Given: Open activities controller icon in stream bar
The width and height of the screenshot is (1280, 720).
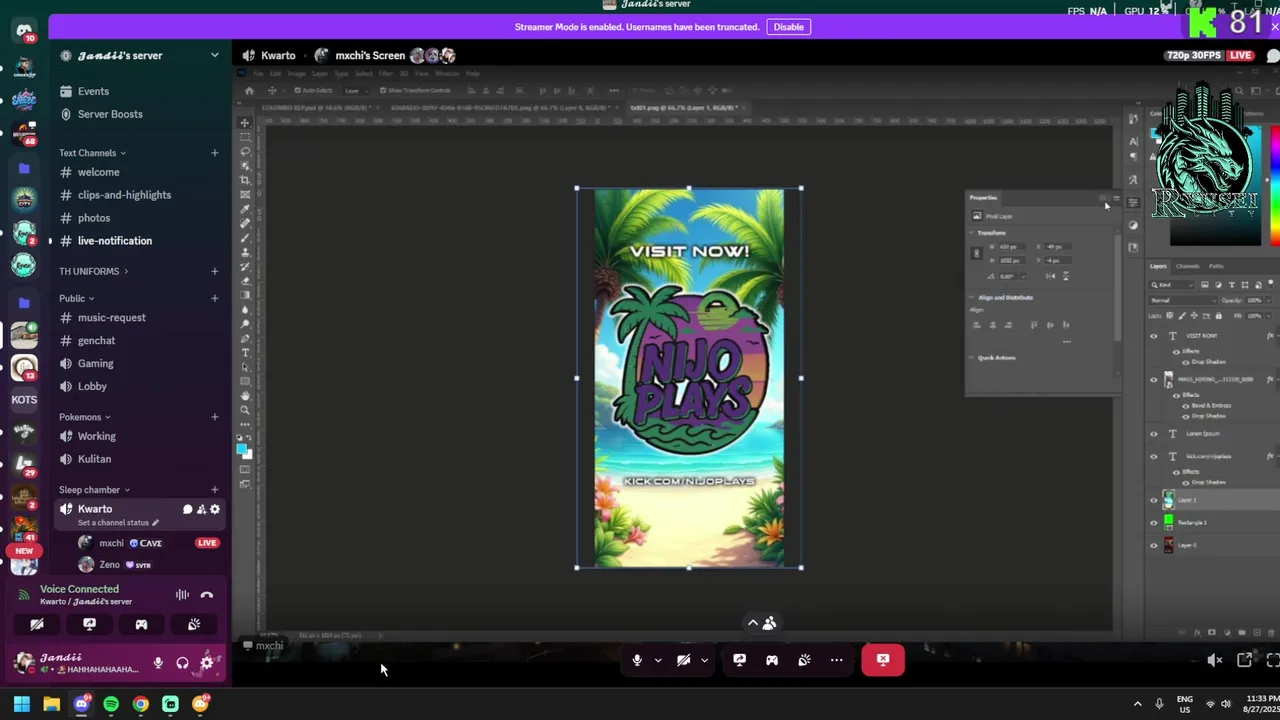Looking at the screenshot, I should point(772,660).
